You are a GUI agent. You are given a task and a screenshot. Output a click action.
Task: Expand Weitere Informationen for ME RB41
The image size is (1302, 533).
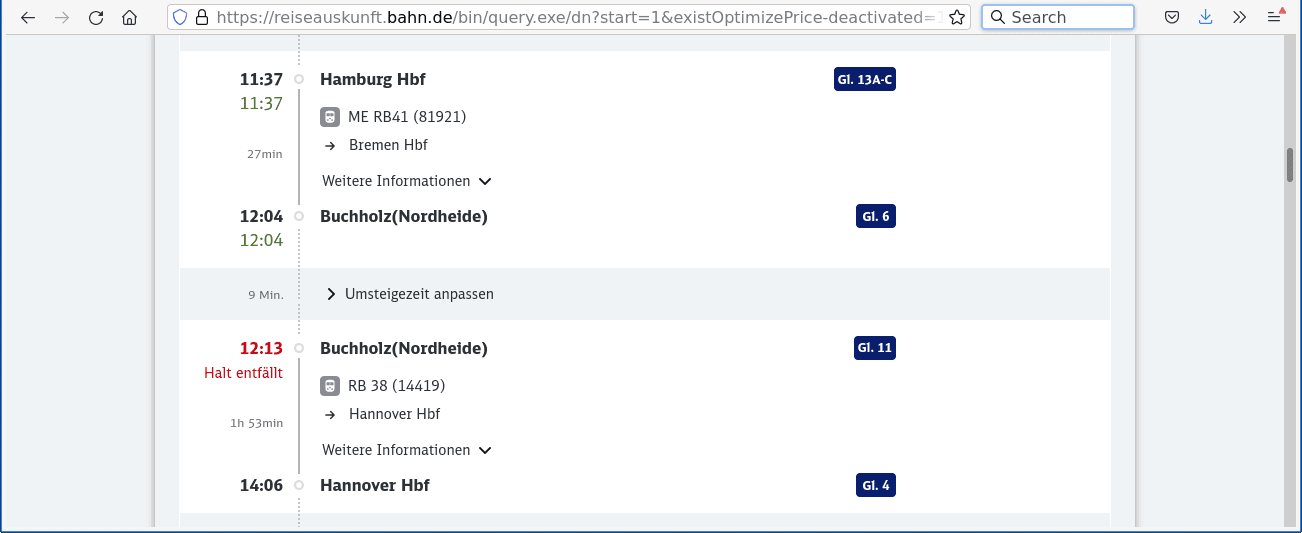pos(406,181)
